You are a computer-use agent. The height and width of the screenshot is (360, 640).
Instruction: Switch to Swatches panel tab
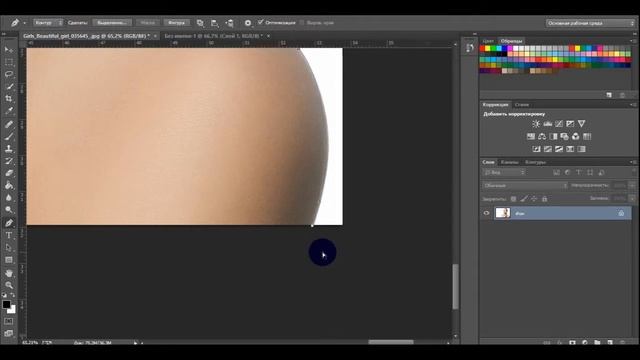(511, 41)
